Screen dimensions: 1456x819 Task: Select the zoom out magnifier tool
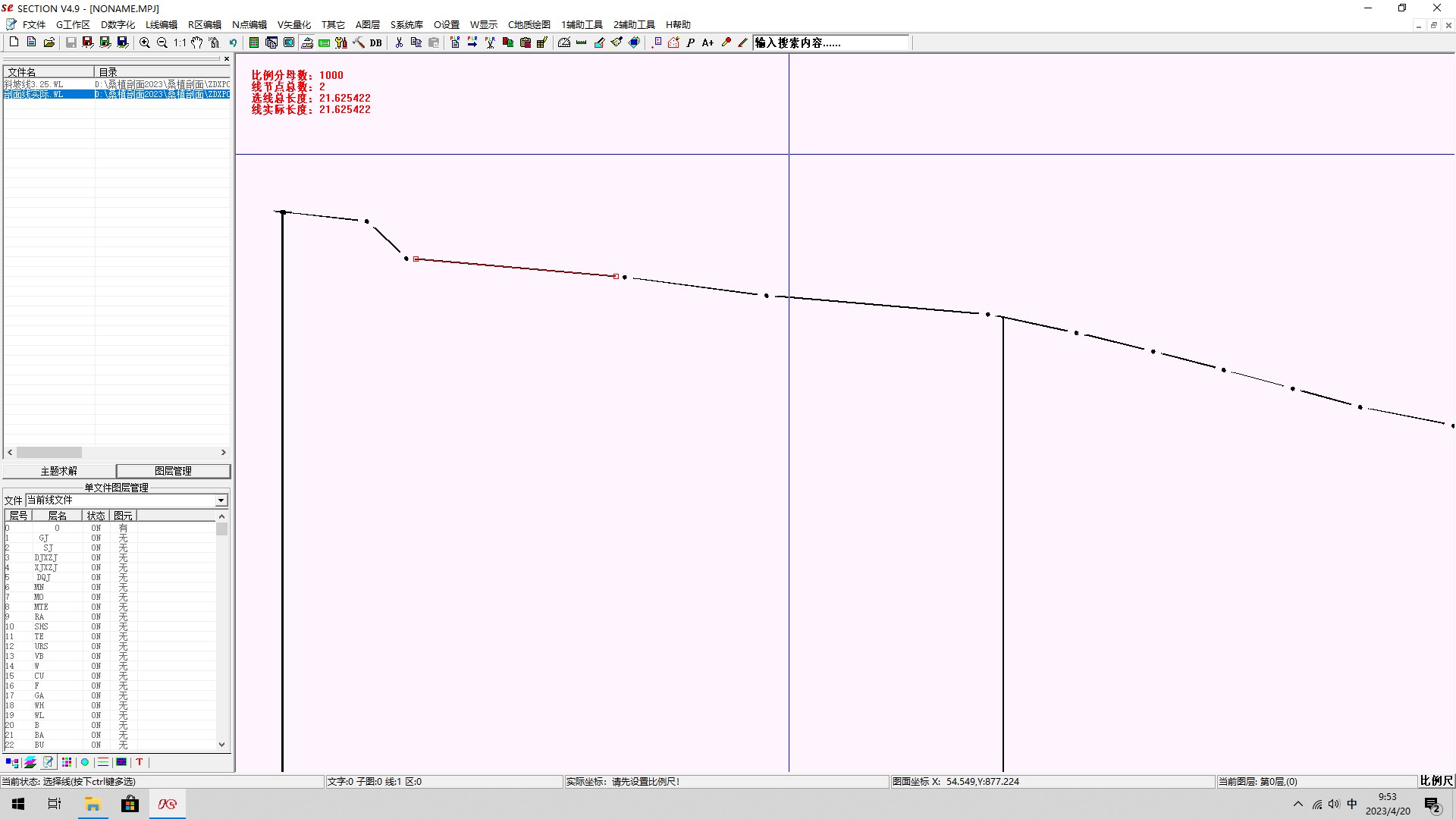pyautogui.click(x=162, y=42)
